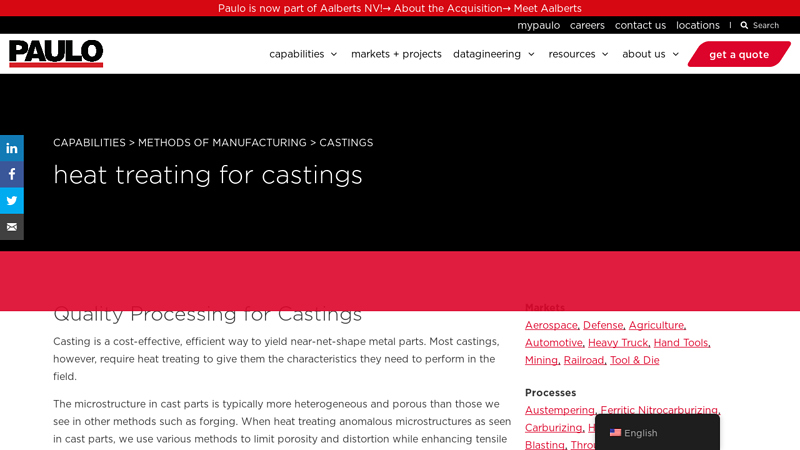The width and height of the screenshot is (800, 450).
Task: Click About the Acquisition banner link
Action: tap(447, 8)
